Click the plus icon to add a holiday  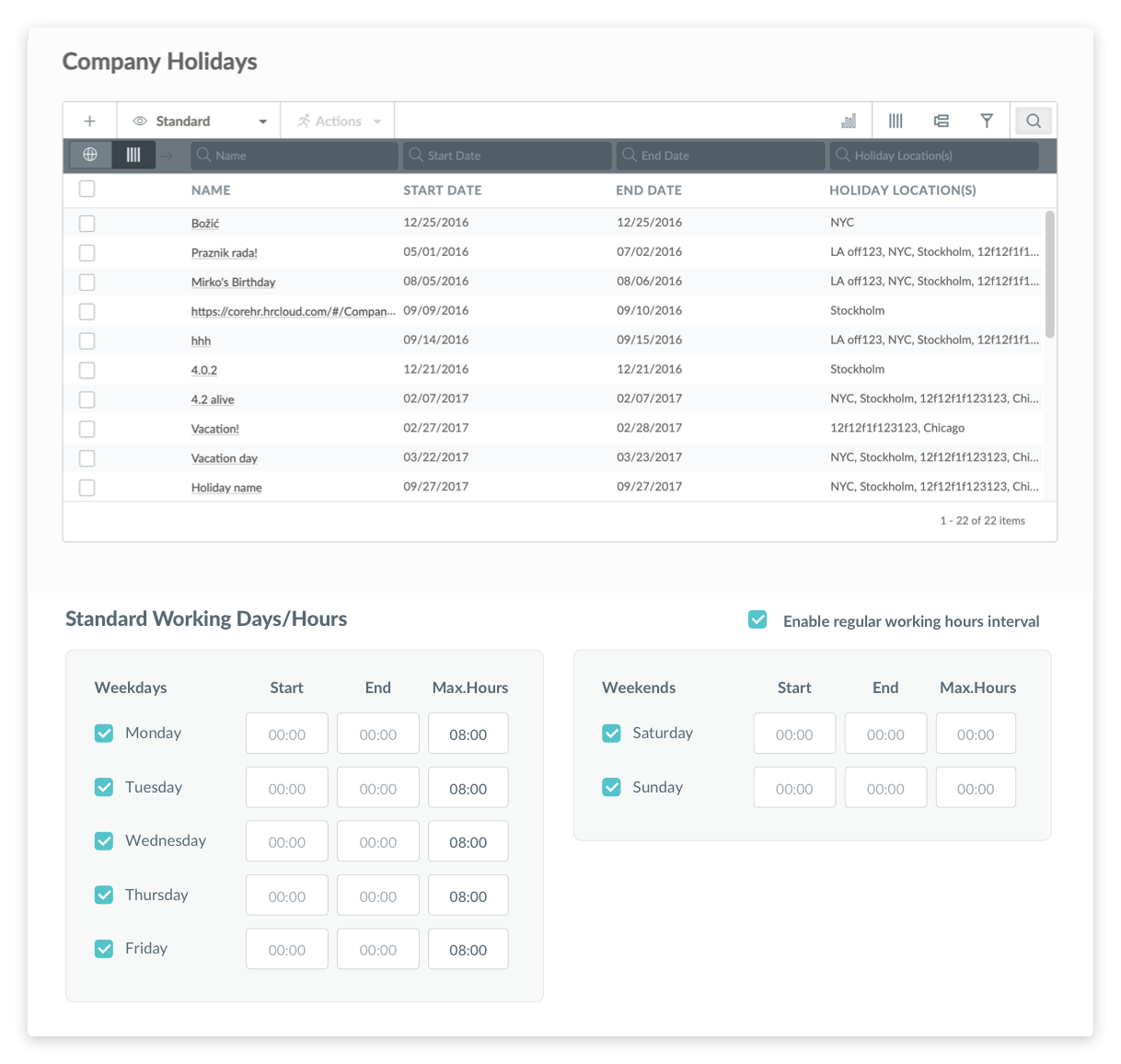(89, 121)
